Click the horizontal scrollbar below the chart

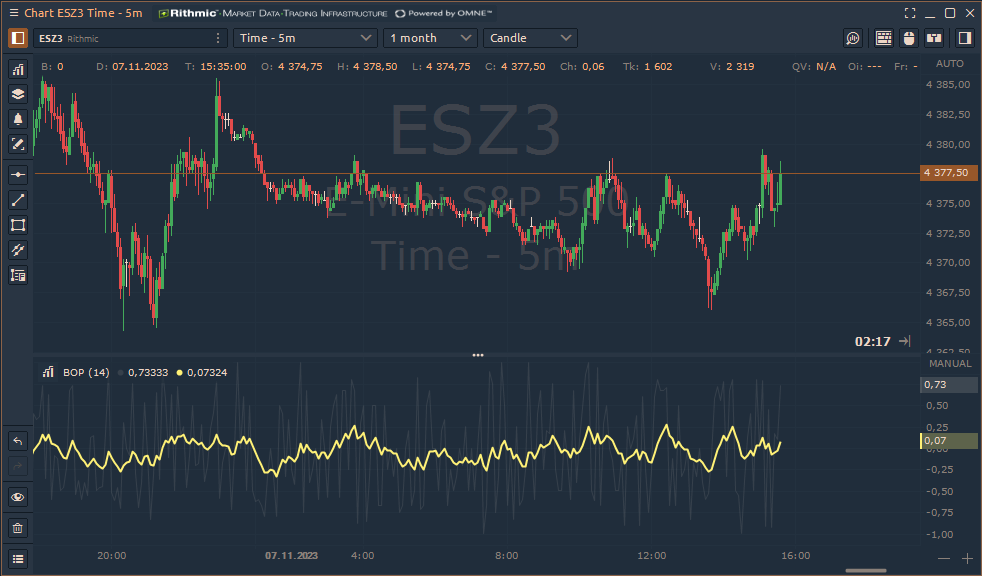pos(865,571)
